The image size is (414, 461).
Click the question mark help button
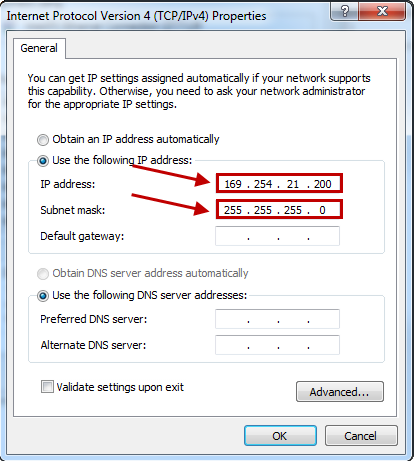coord(345,11)
